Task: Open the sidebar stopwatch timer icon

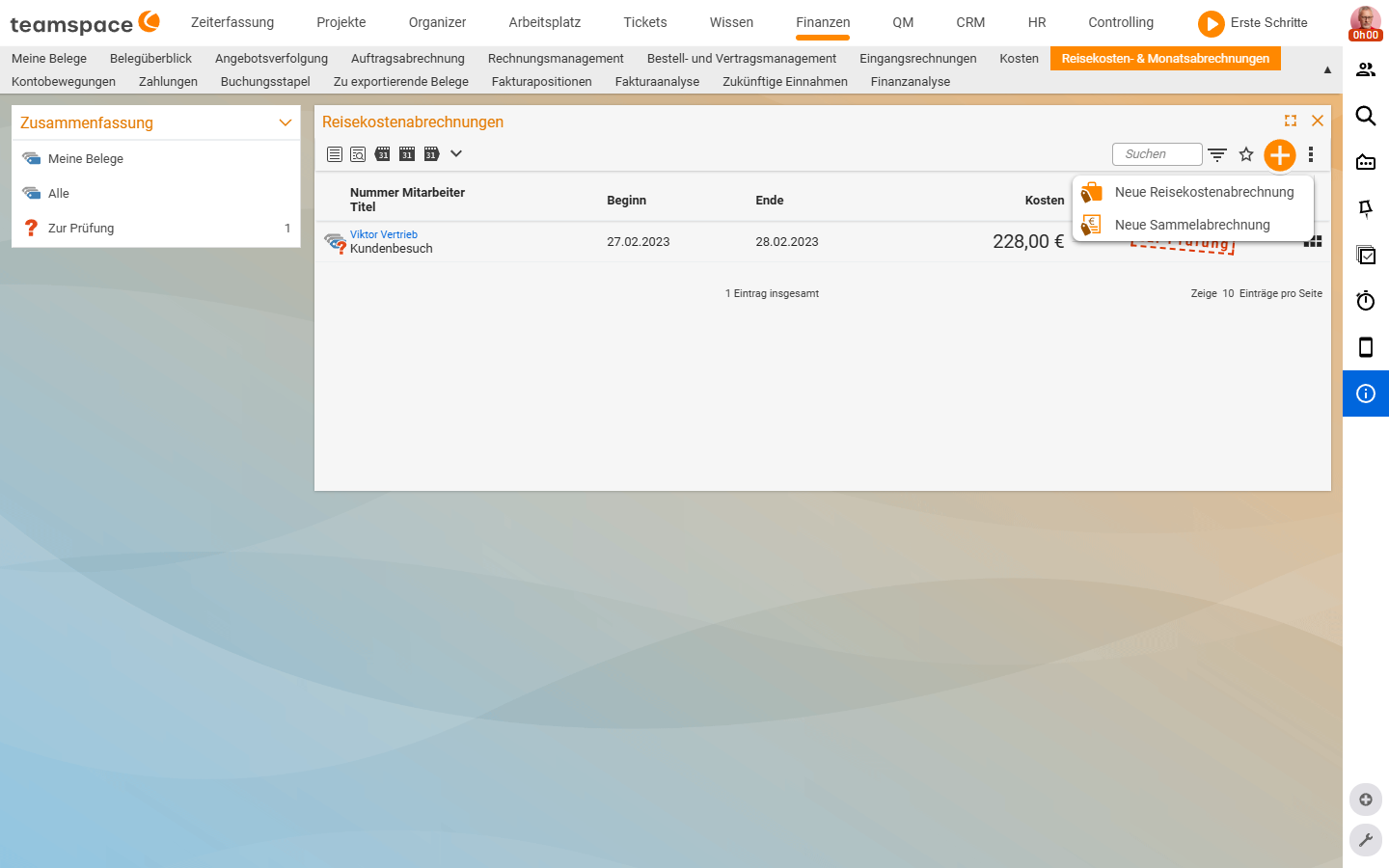Action: pos(1366,301)
